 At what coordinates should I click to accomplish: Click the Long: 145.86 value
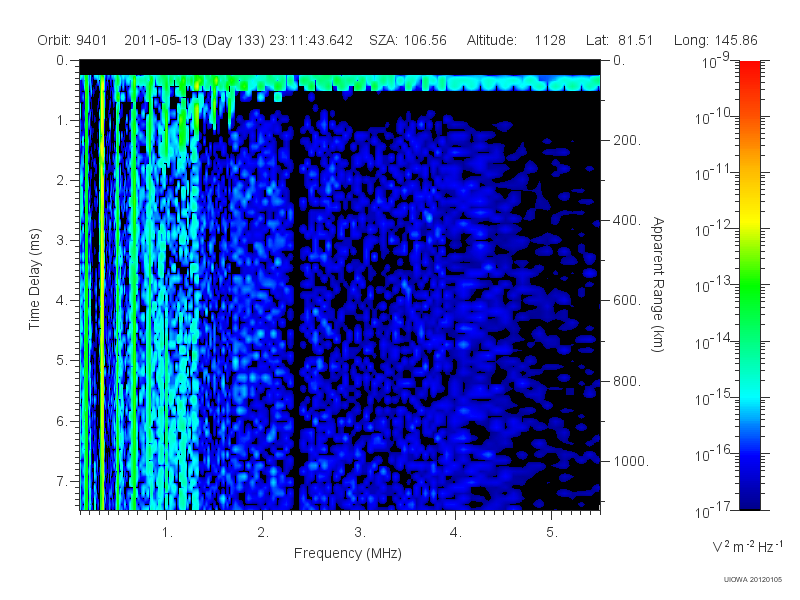(715, 40)
